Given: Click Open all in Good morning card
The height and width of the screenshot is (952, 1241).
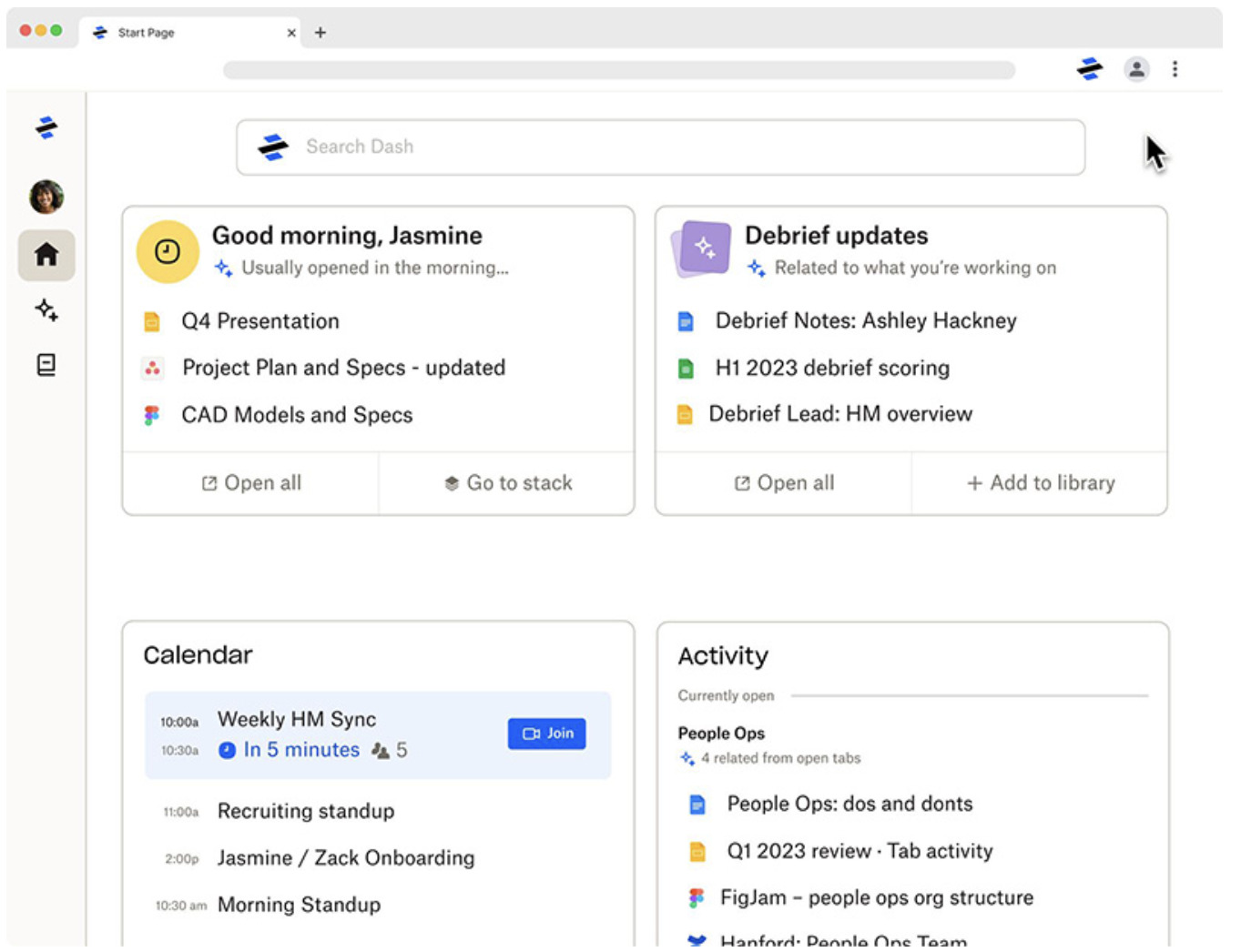Looking at the screenshot, I should tap(251, 483).
